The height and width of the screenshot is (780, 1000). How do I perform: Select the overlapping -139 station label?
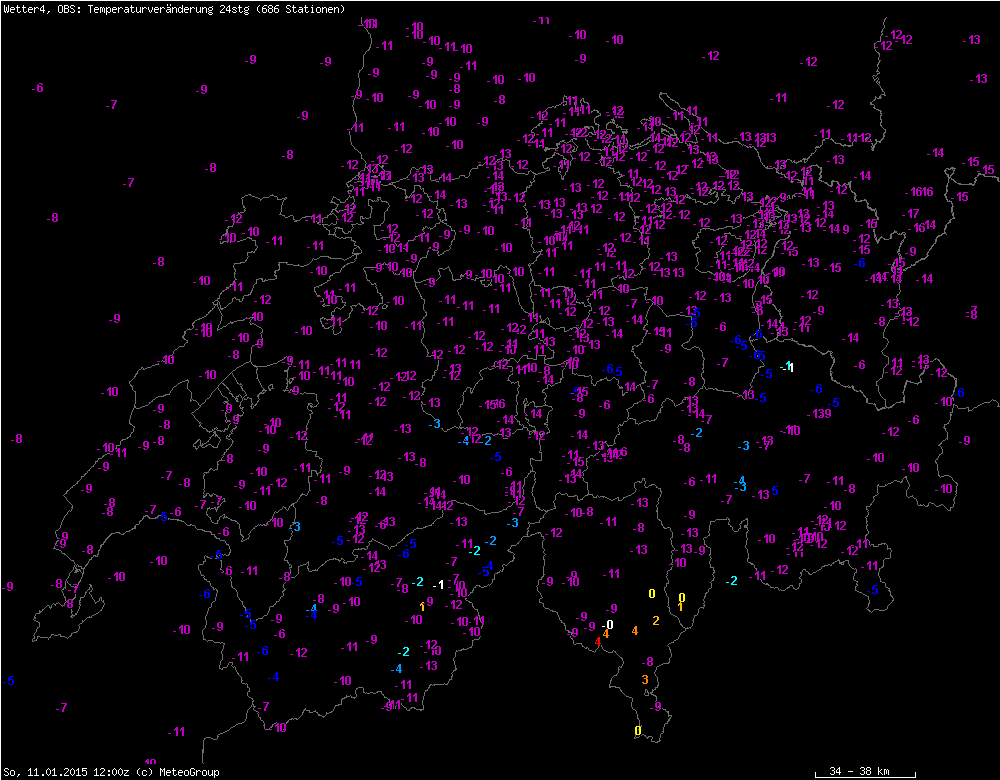click(x=820, y=414)
